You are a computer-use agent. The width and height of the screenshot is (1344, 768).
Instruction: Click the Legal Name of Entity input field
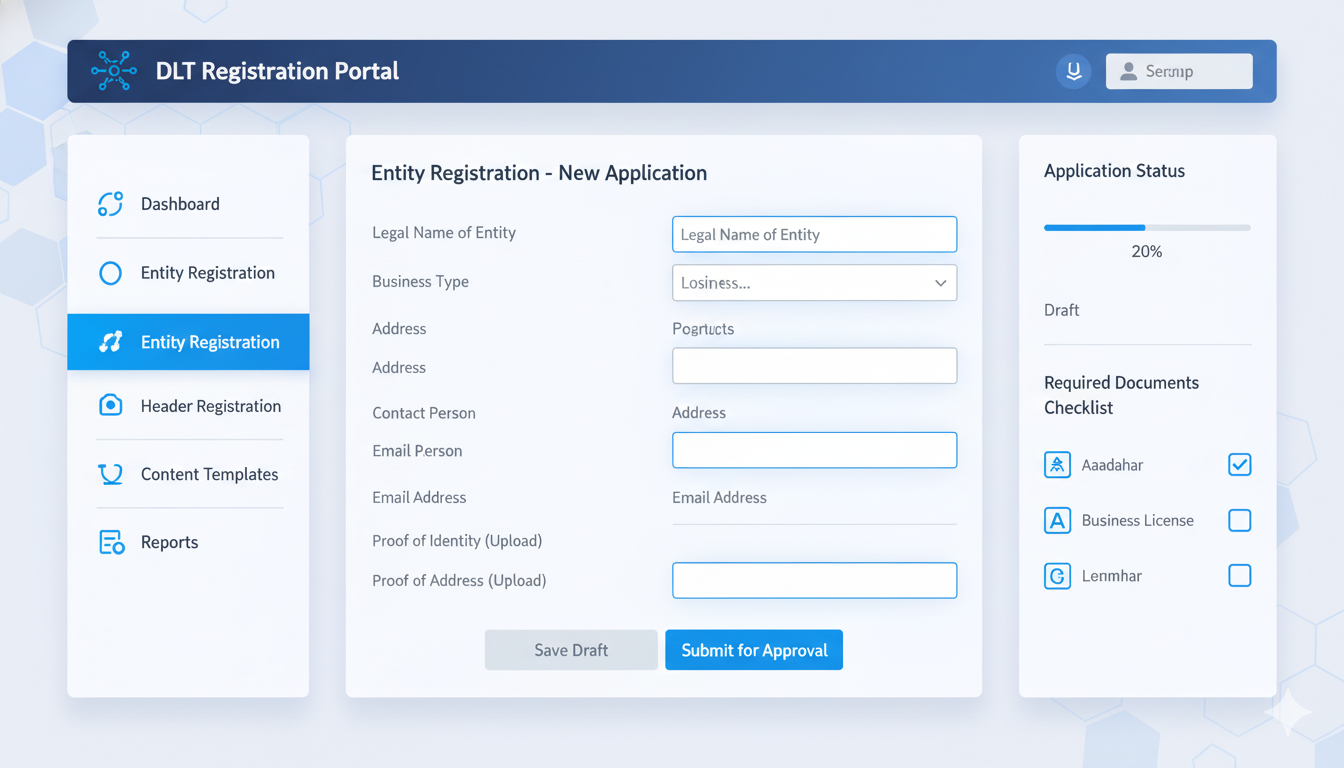pos(814,234)
